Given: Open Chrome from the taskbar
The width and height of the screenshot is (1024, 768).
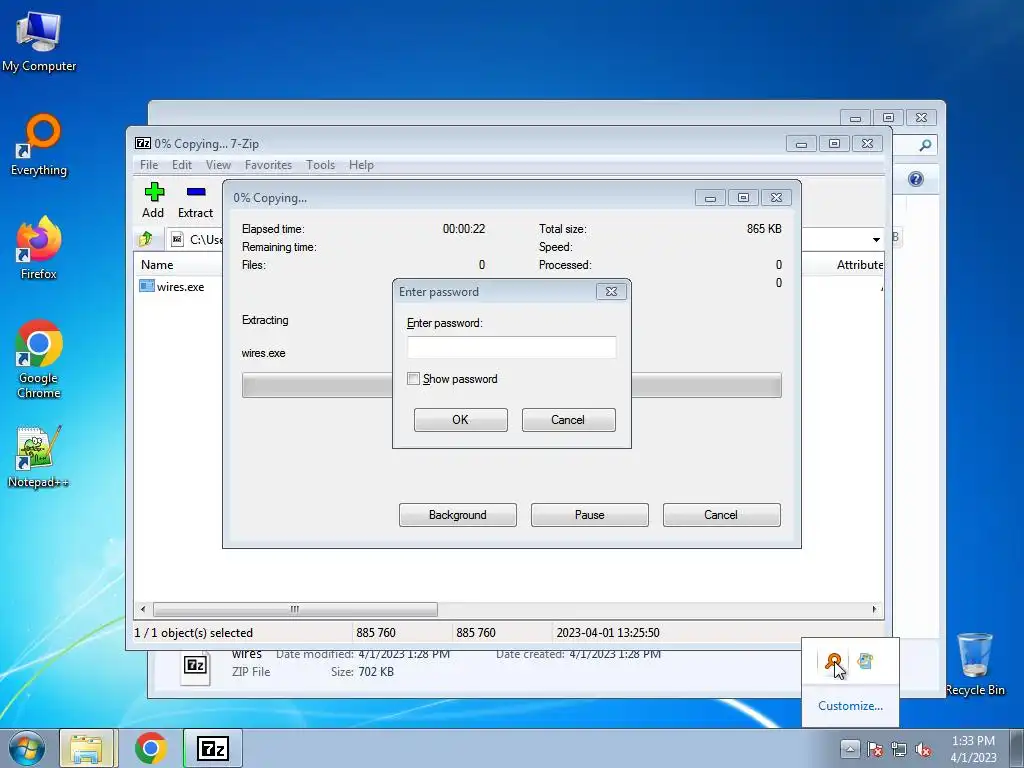Looking at the screenshot, I should point(151,748).
